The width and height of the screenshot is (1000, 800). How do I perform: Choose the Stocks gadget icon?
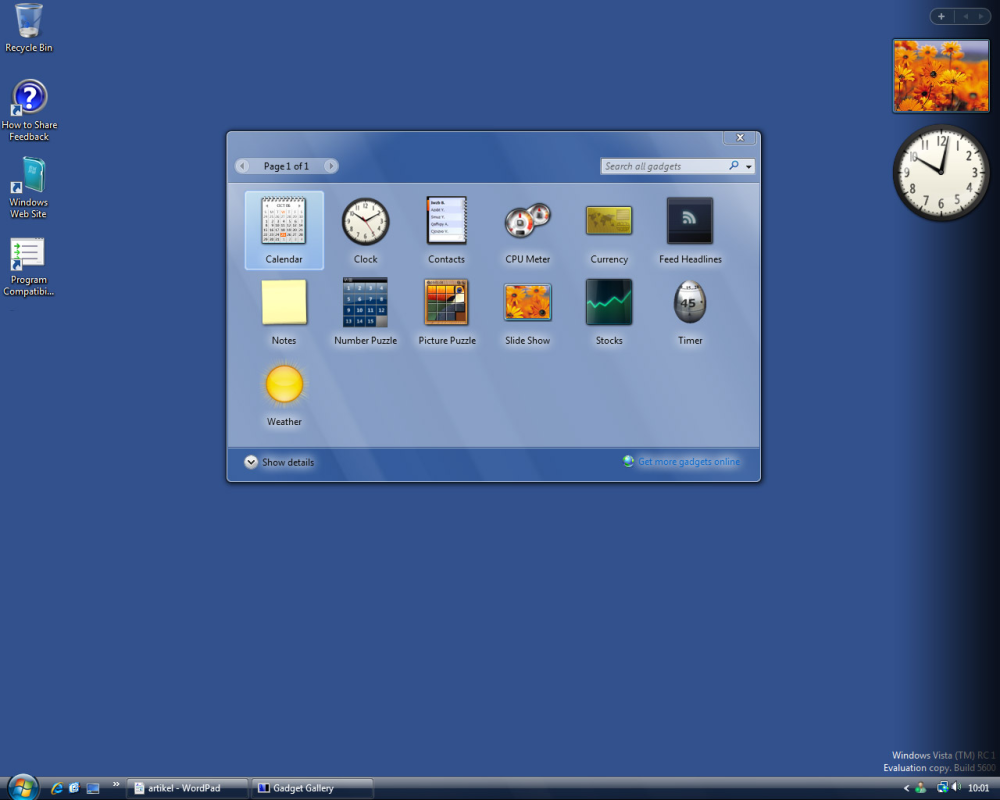tap(609, 302)
